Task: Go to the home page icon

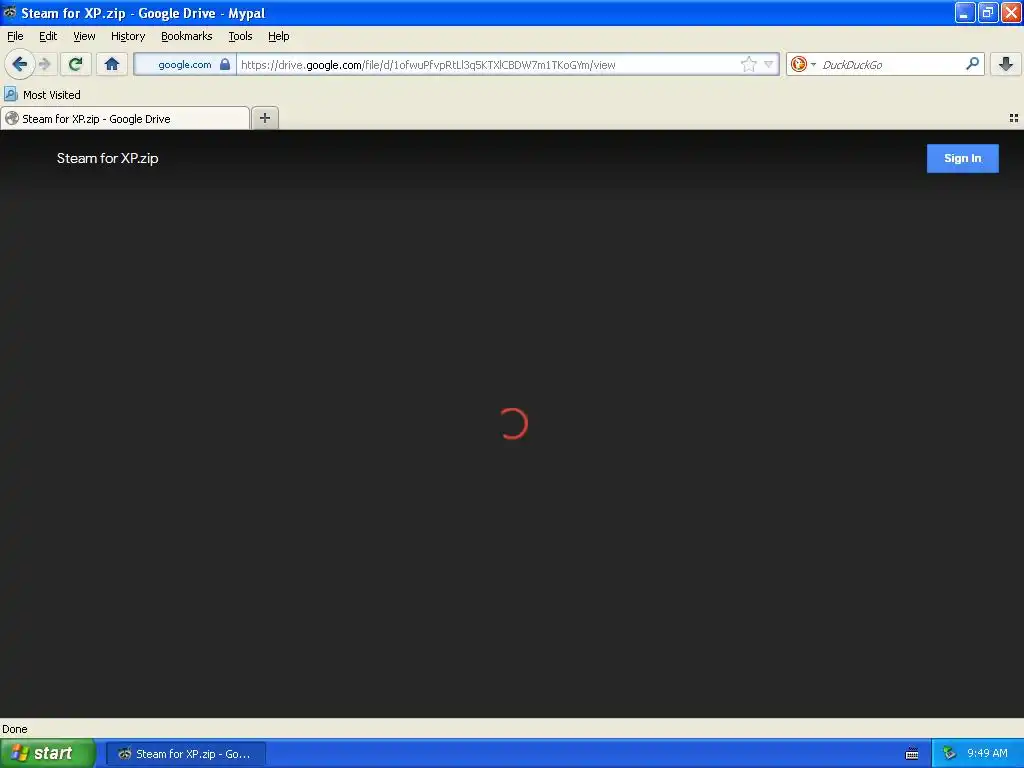Action: (x=112, y=64)
